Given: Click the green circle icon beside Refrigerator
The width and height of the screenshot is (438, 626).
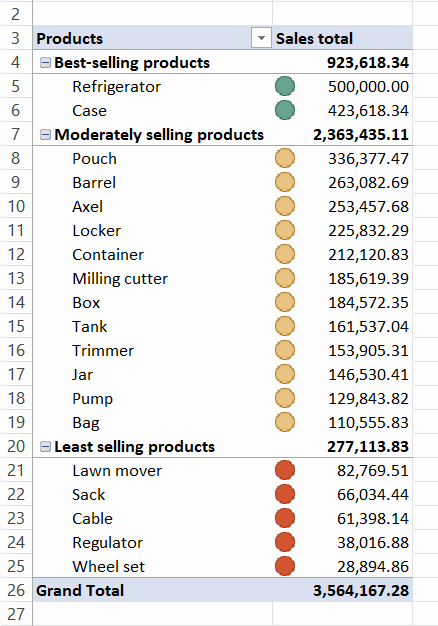Looking at the screenshot, I should tap(285, 87).
